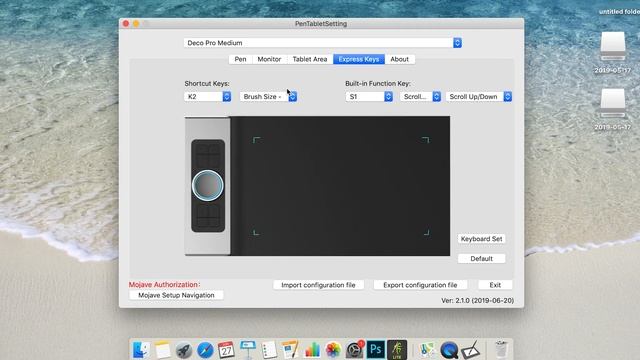
Task: Open Pages from the dock
Action: pyautogui.click(x=290, y=350)
